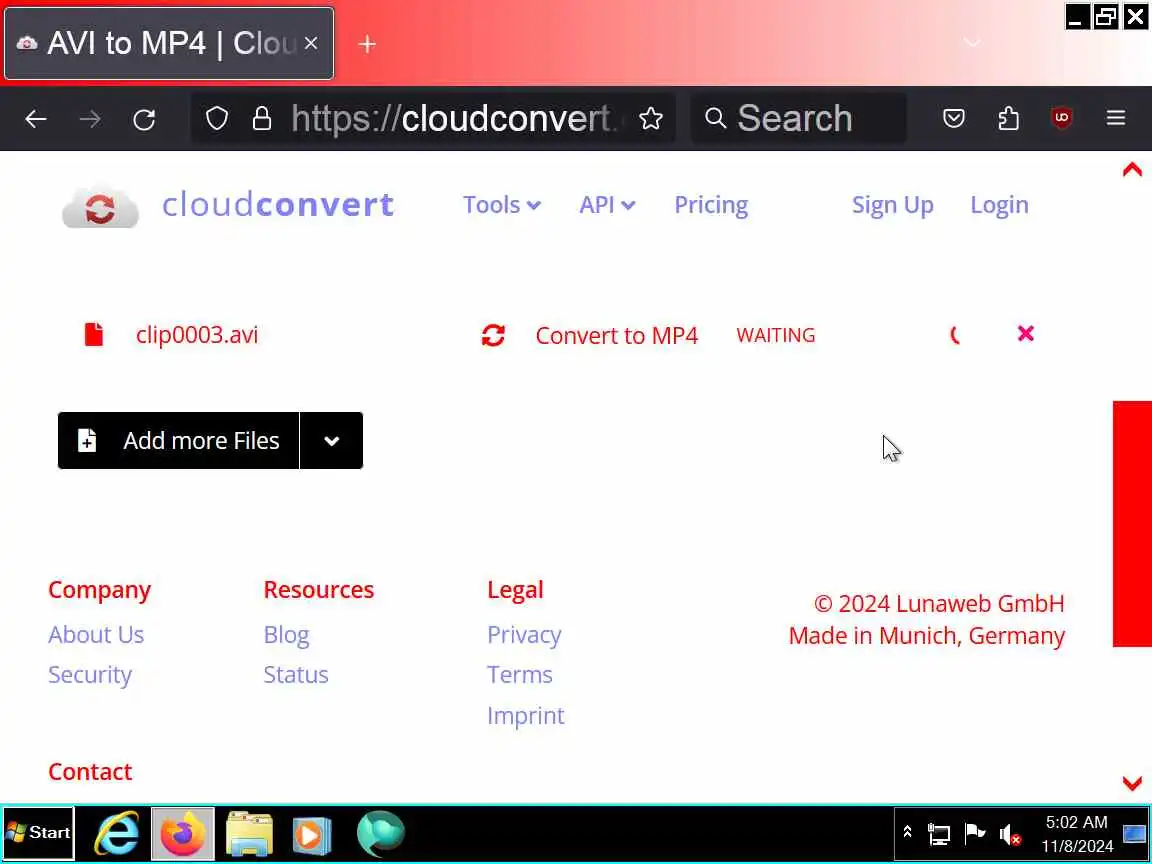Reload the current page
This screenshot has width=1152, height=864.
[x=144, y=119]
